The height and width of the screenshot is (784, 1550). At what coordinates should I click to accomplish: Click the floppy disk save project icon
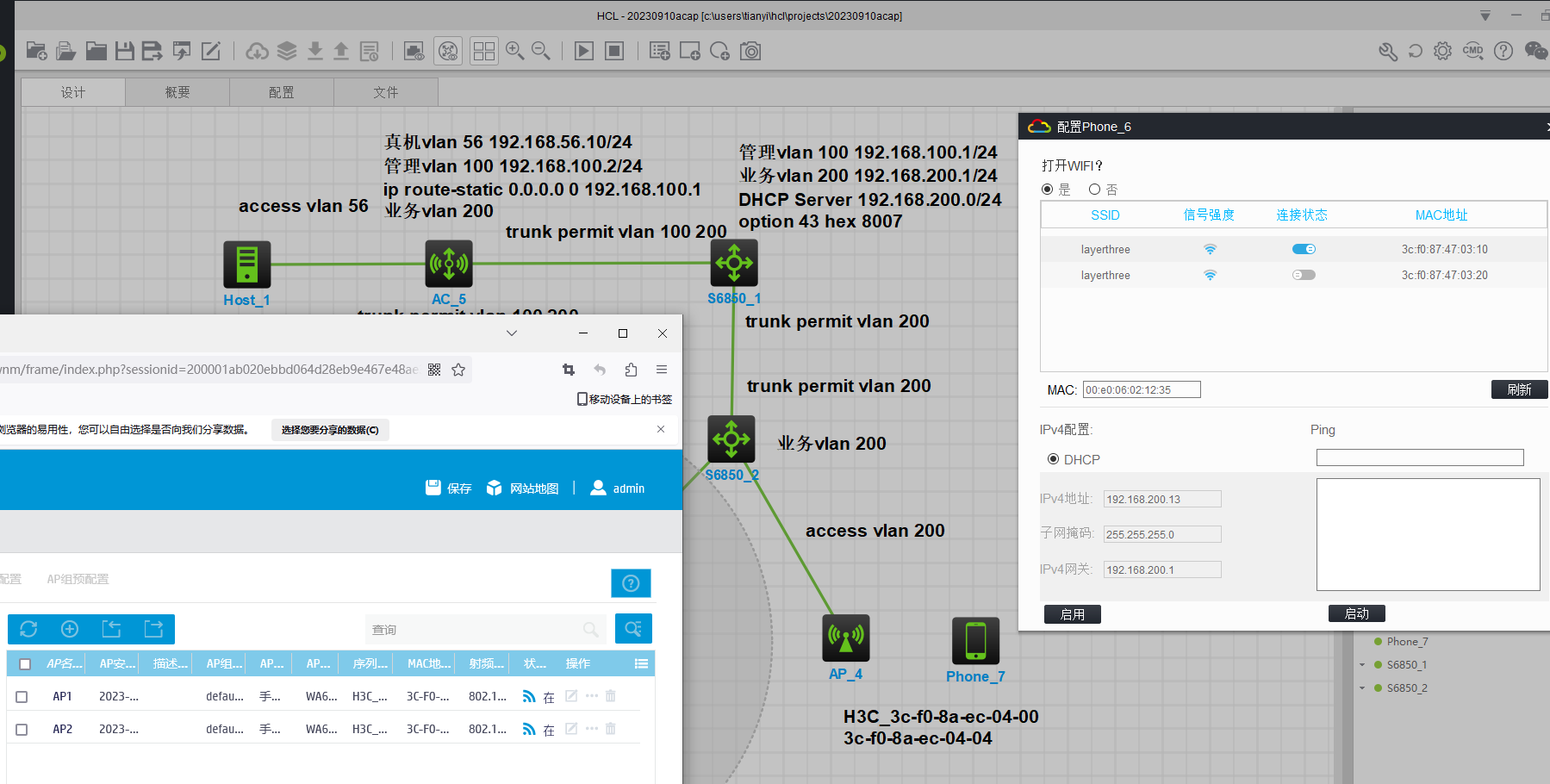tap(125, 52)
